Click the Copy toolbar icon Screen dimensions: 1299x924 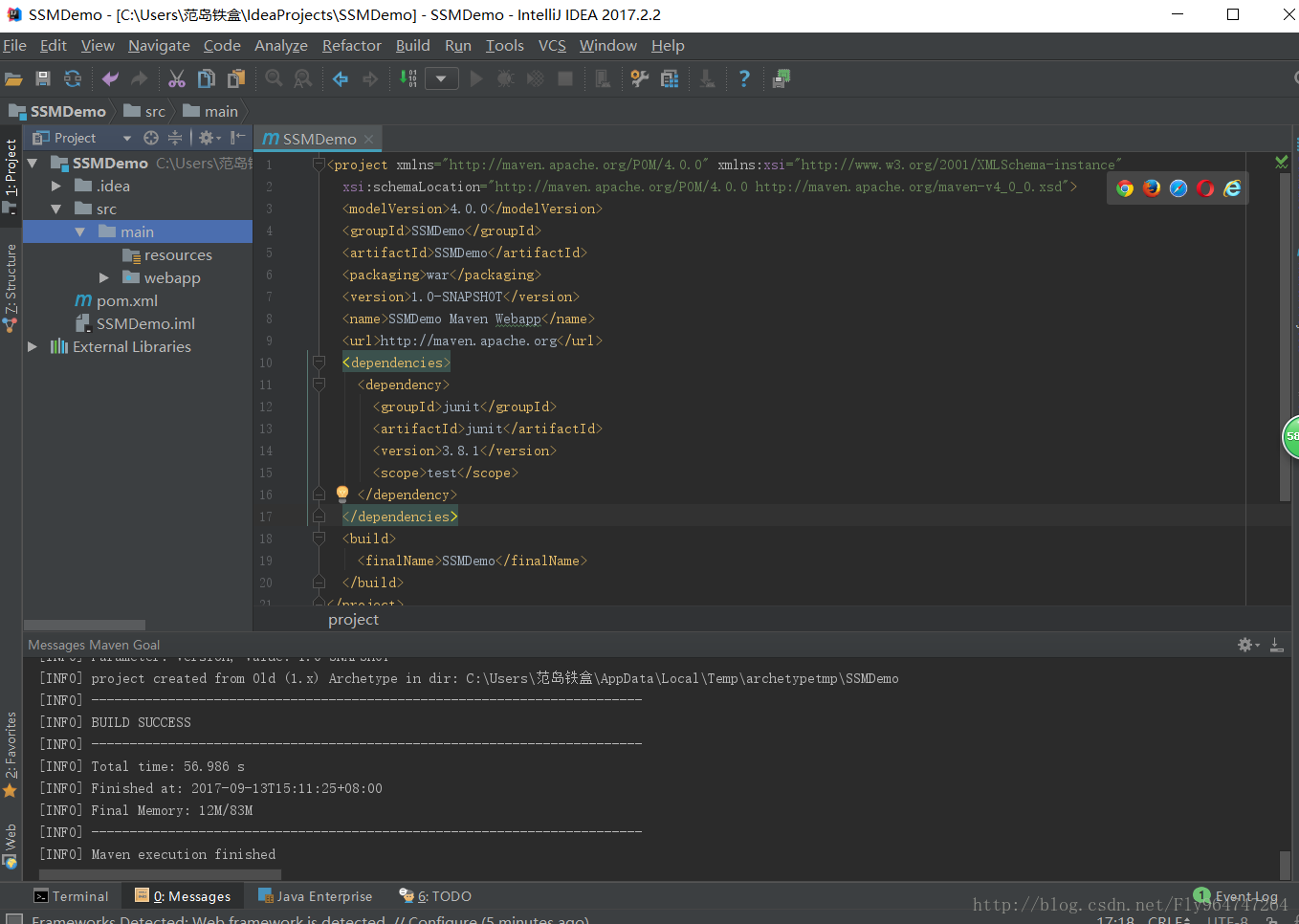(207, 79)
